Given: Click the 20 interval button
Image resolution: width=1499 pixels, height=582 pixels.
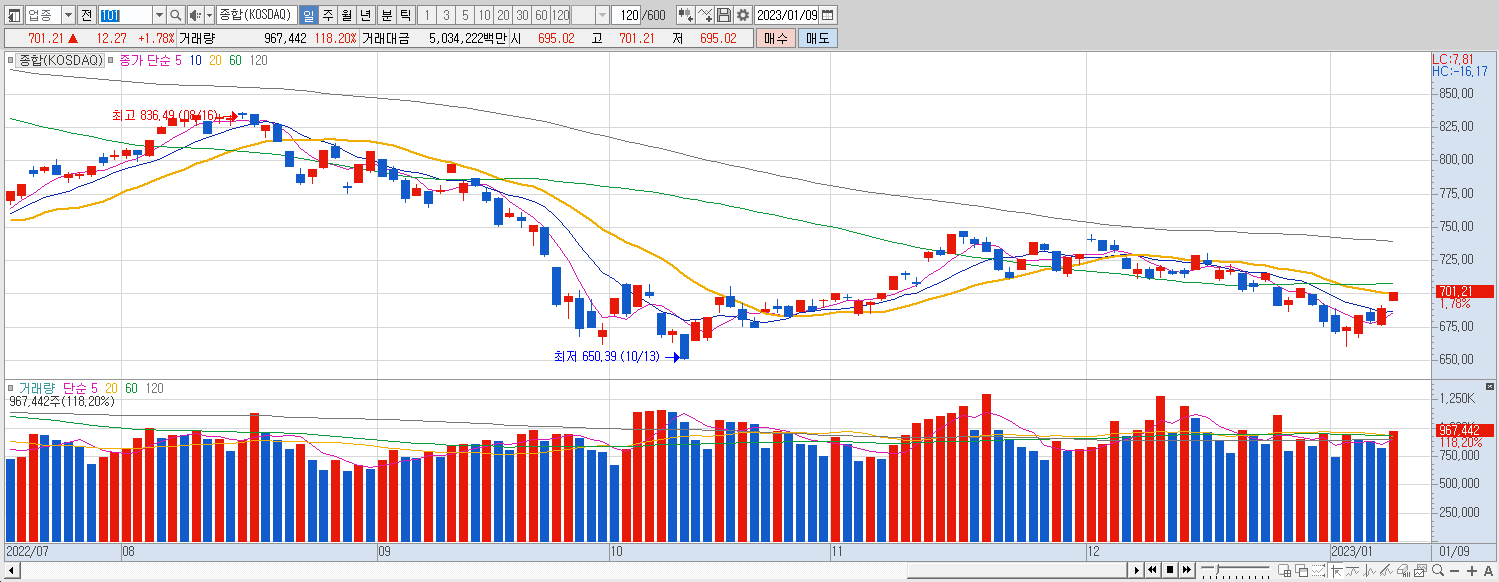Looking at the screenshot, I should pyautogui.click(x=503, y=15).
